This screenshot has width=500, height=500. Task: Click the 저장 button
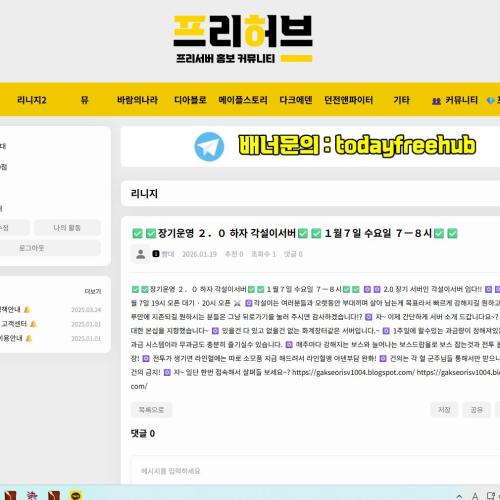444,410
